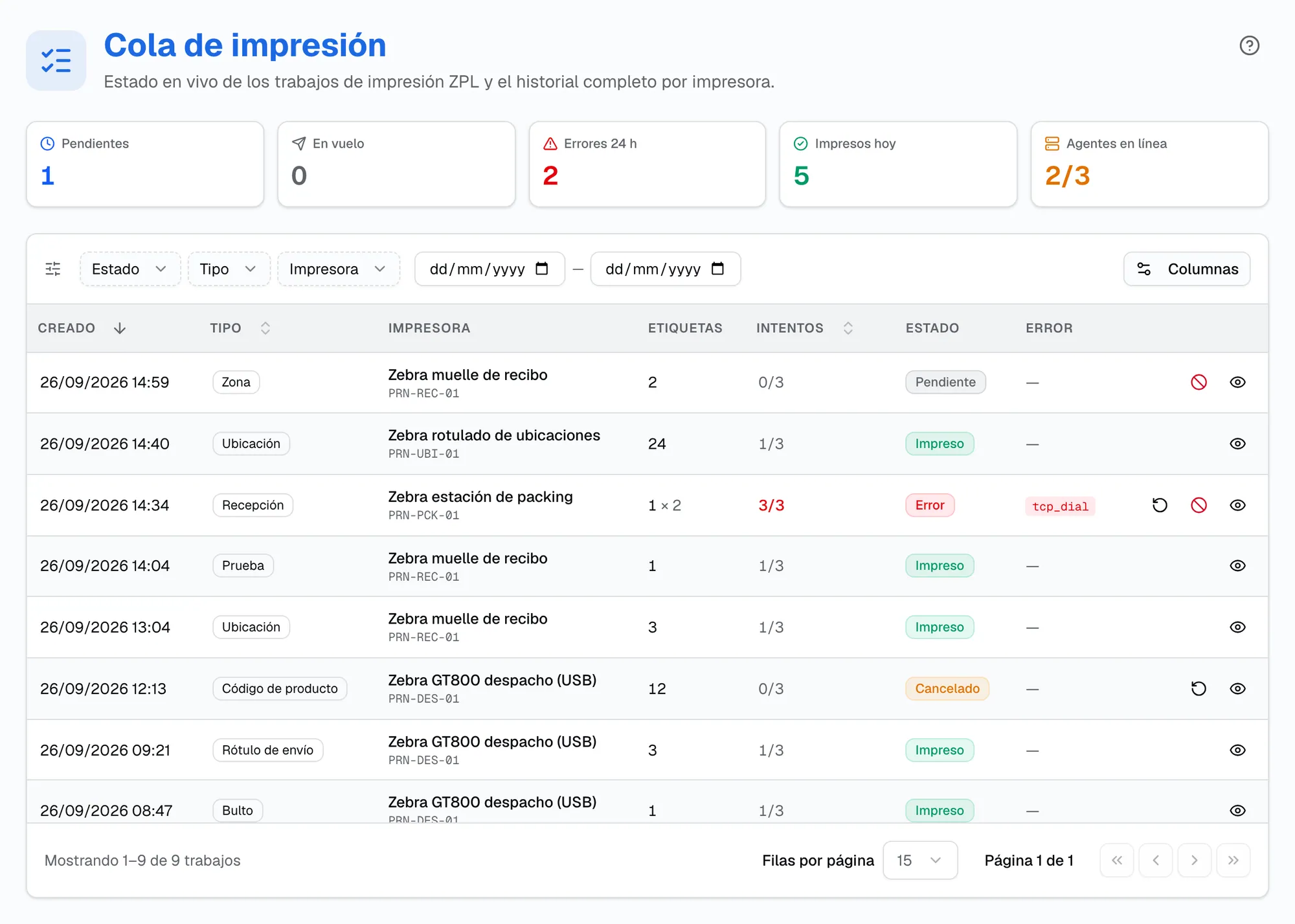Click the start date field

pos(490,269)
